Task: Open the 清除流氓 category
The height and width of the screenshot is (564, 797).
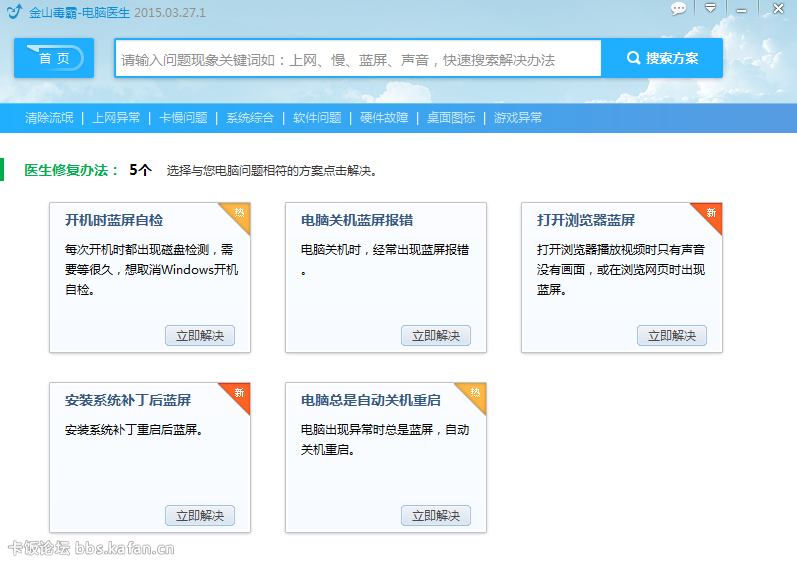Action: pyautogui.click(x=49, y=118)
